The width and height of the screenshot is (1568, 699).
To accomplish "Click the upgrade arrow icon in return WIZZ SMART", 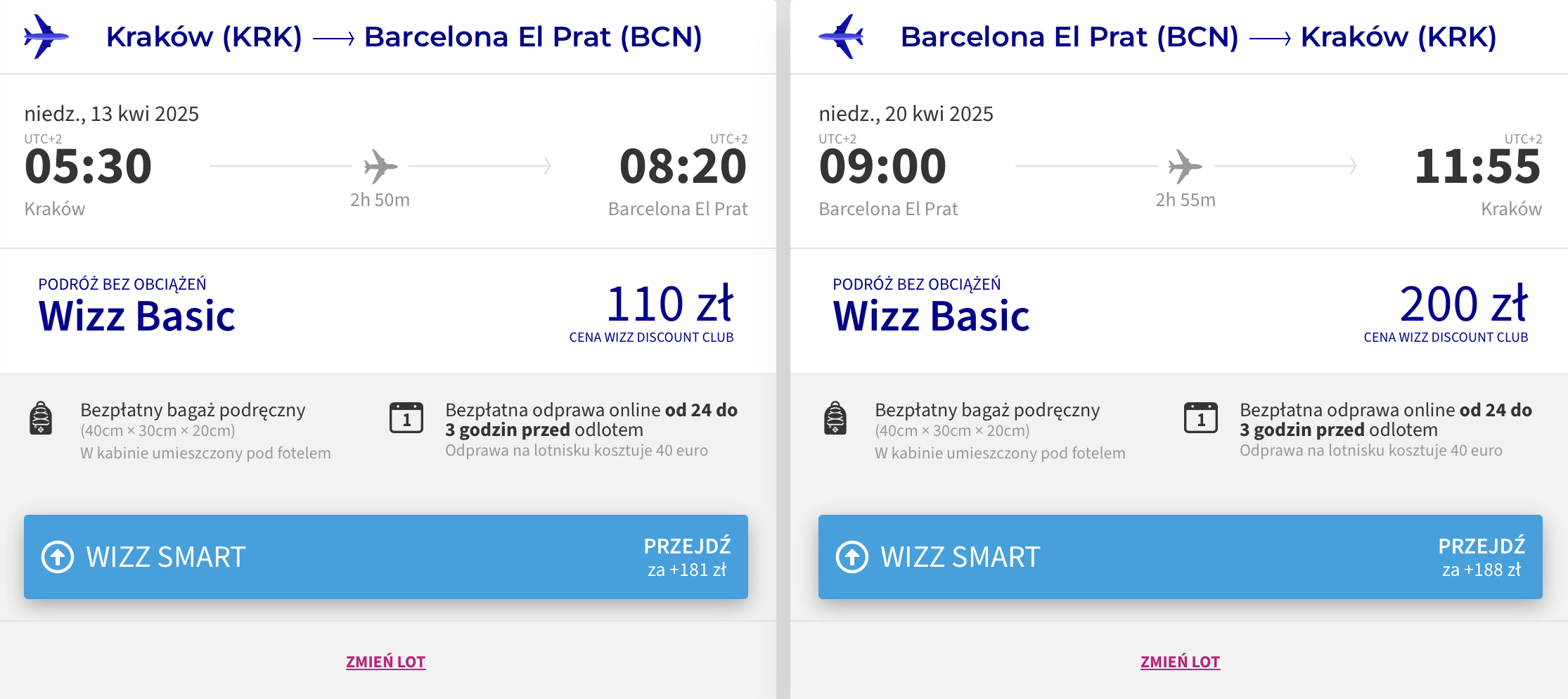I will (x=852, y=557).
